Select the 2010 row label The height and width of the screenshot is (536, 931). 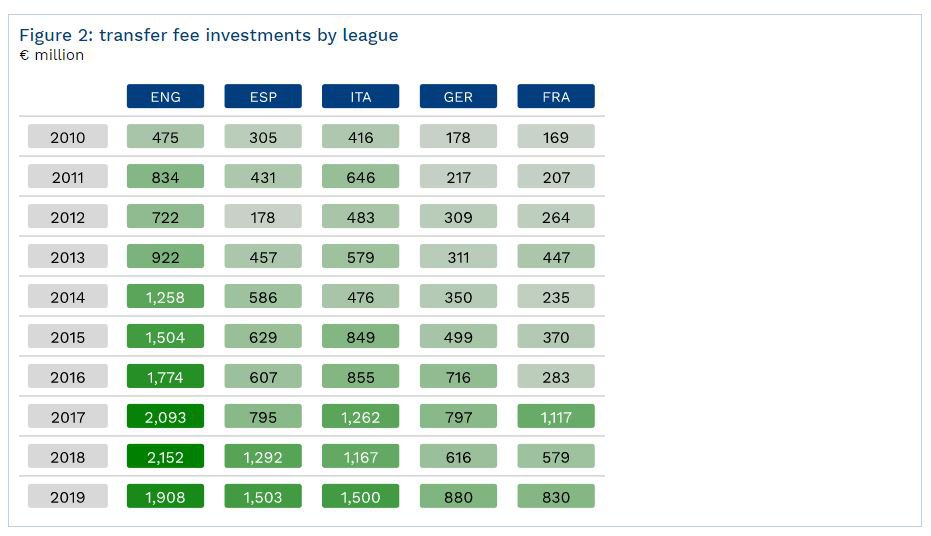point(68,137)
